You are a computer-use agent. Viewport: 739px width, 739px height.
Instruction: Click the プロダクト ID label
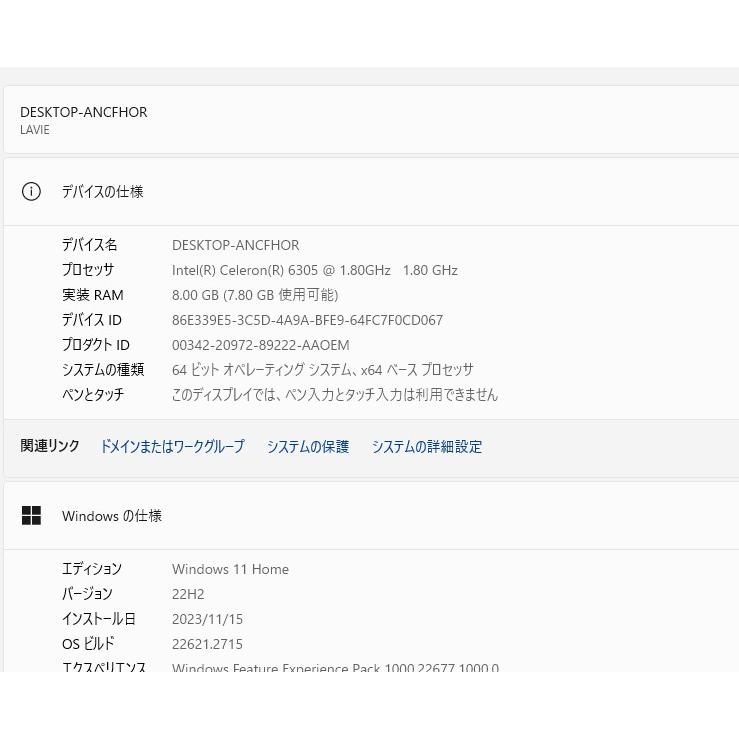(x=96, y=345)
